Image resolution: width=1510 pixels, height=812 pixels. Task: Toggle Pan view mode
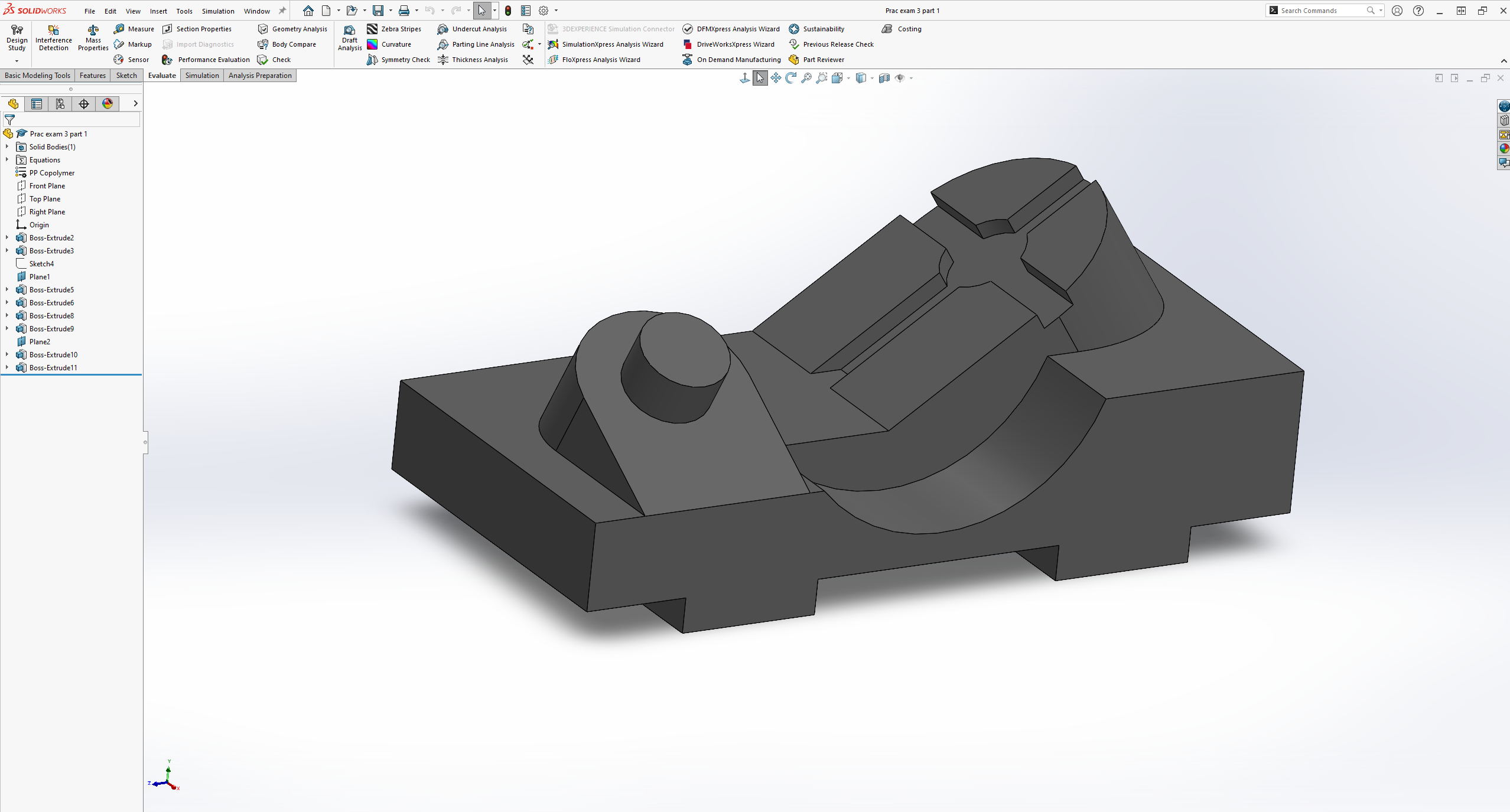[x=776, y=78]
